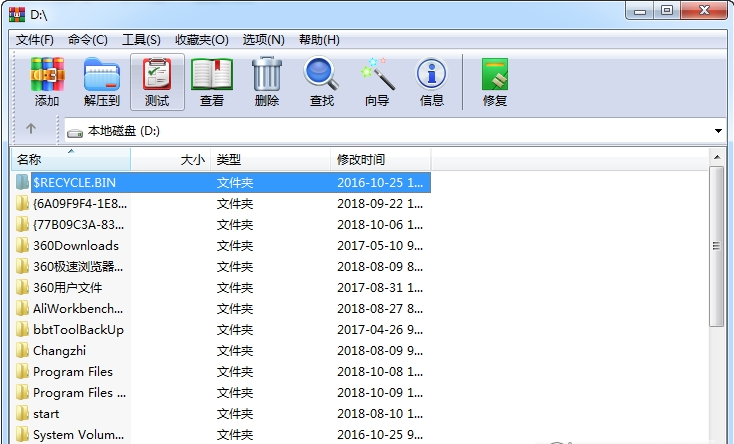Click the 文件夹 type cell of start row
734x444 pixels.
(235, 414)
